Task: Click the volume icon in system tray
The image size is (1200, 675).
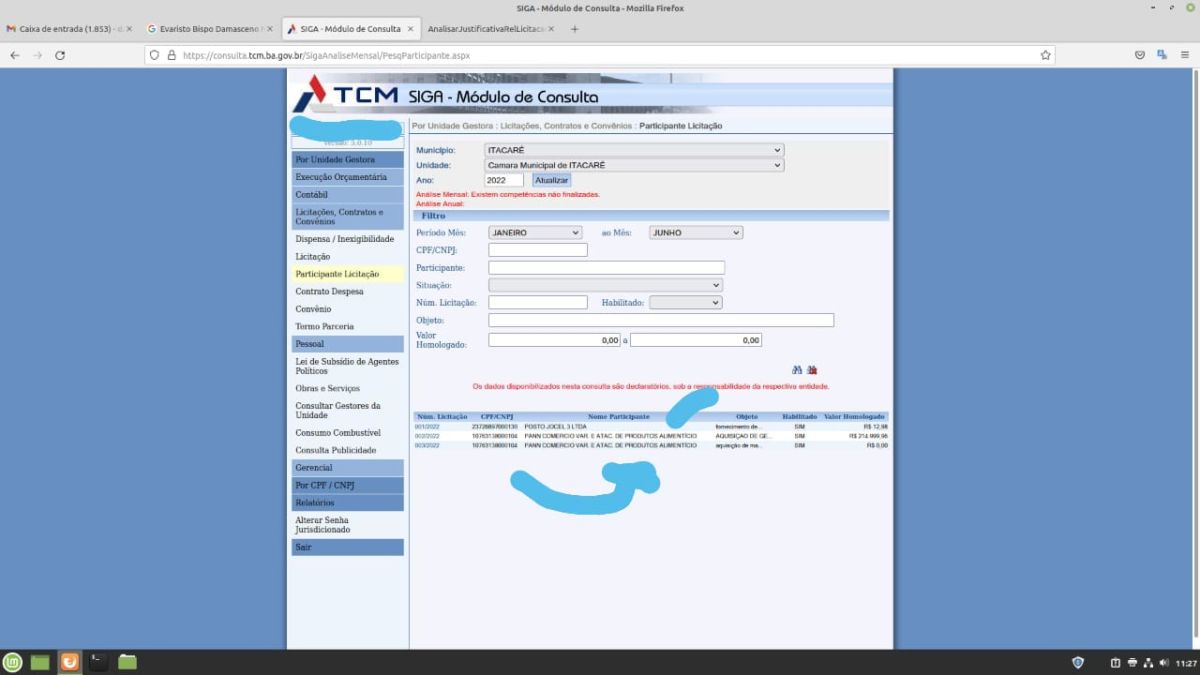Action: tap(1163, 663)
